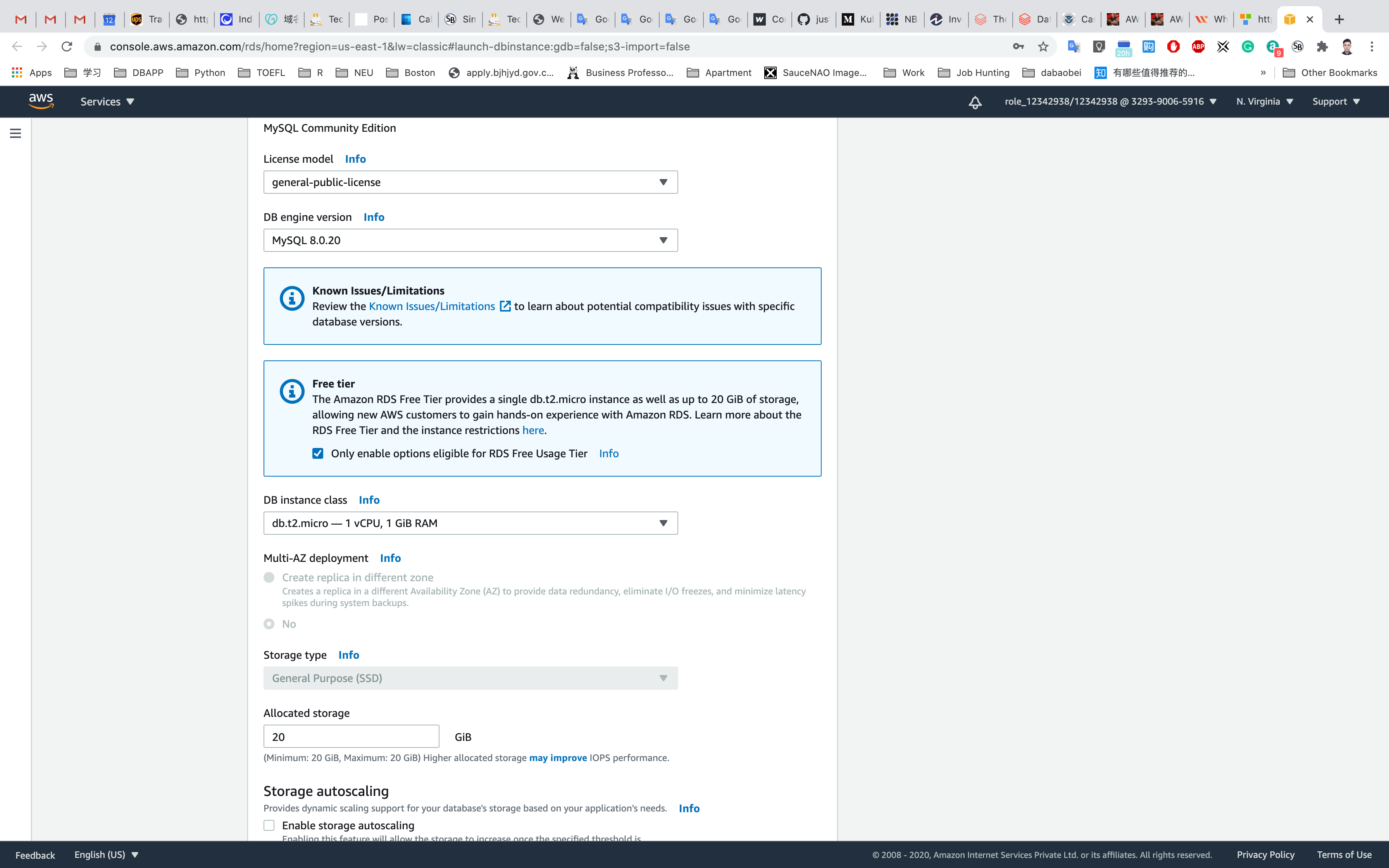Open the notifications bell icon
The image size is (1389, 868).
[x=975, y=102]
